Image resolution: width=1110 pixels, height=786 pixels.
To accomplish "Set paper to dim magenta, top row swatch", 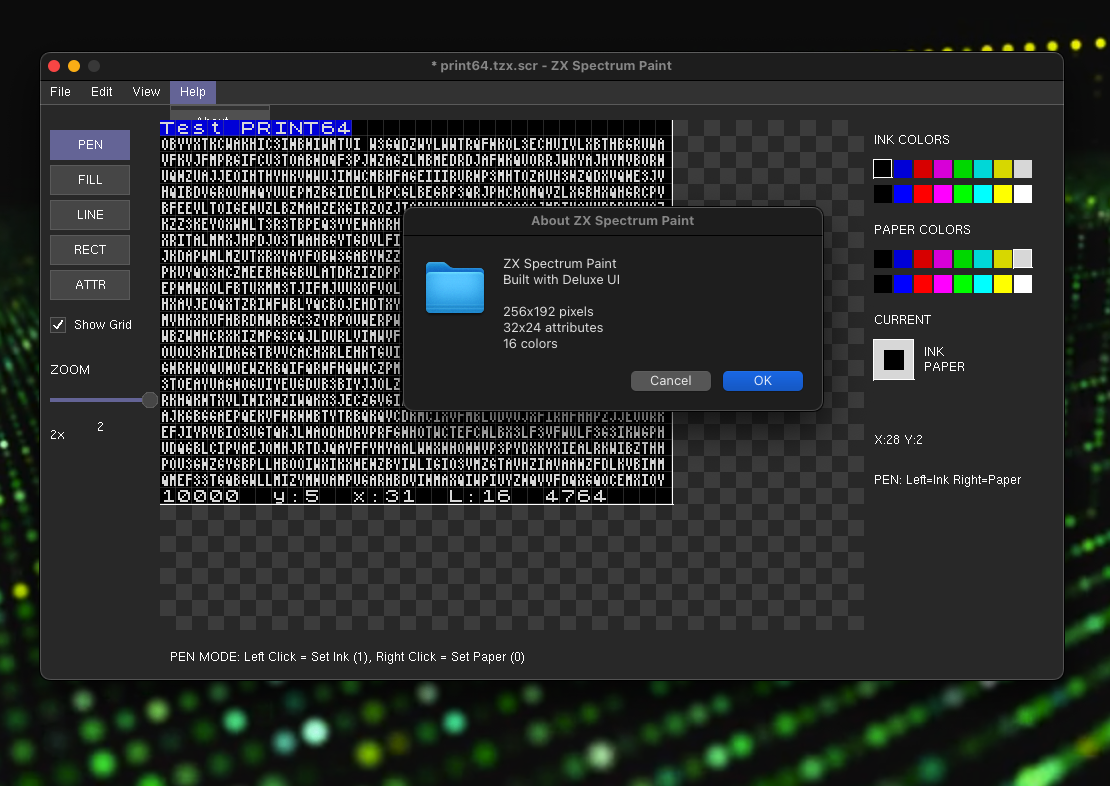I will click(x=942, y=259).
